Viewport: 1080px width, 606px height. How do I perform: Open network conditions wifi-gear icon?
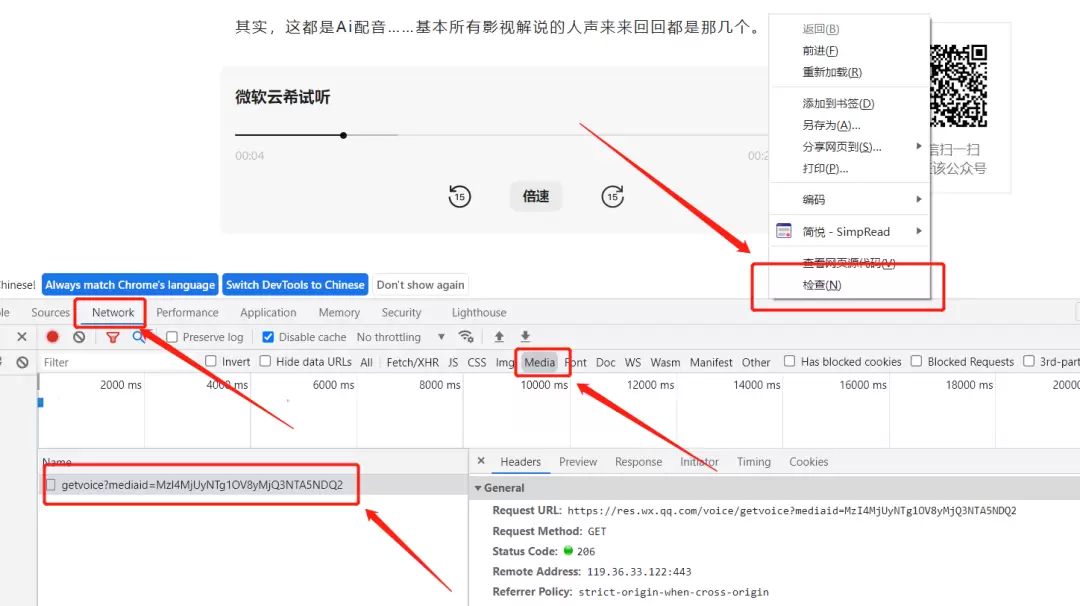click(466, 337)
